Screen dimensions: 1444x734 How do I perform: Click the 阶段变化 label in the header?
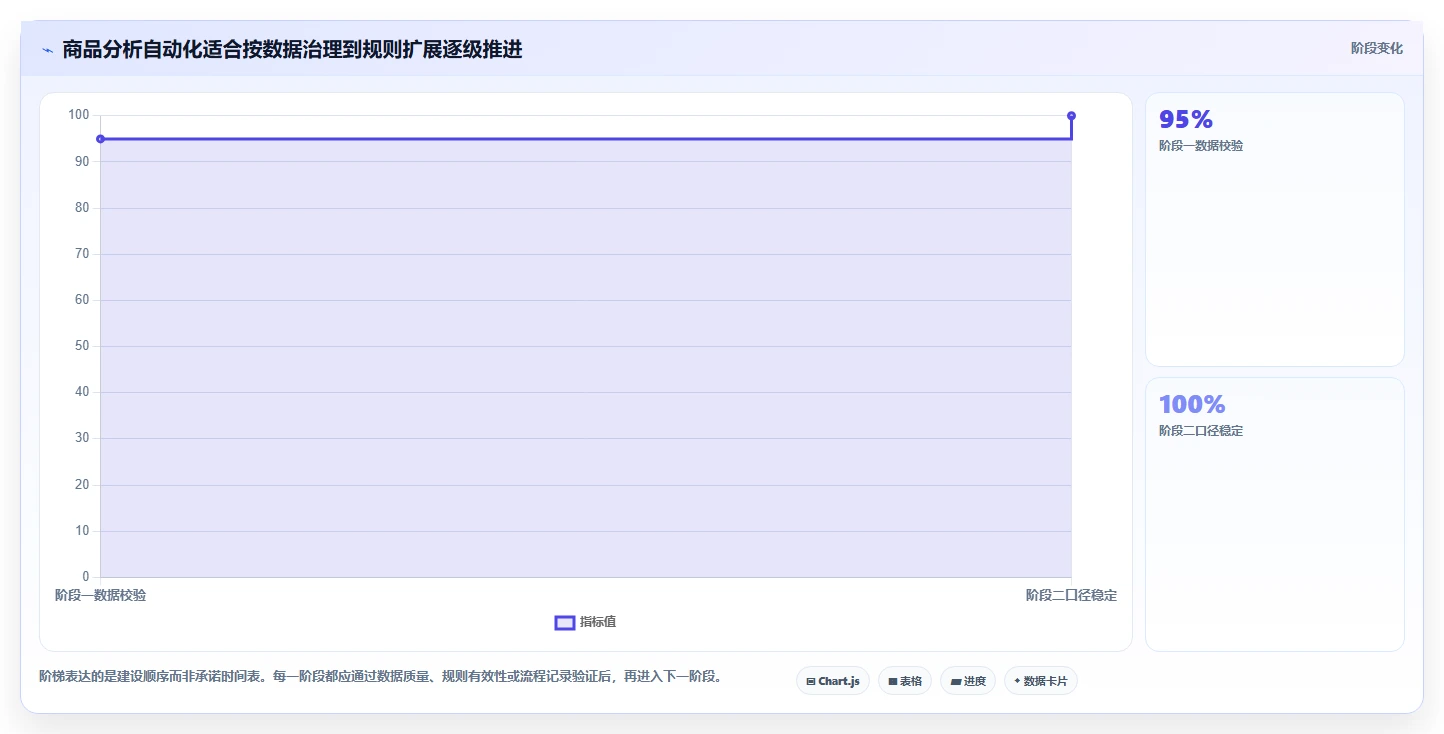click(x=1377, y=48)
